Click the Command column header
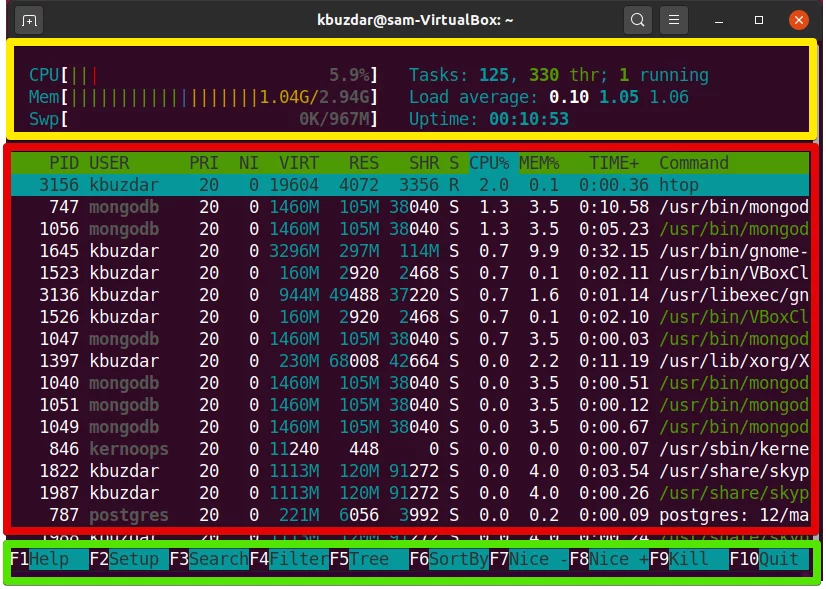This screenshot has height=589, width=826. (x=694, y=163)
